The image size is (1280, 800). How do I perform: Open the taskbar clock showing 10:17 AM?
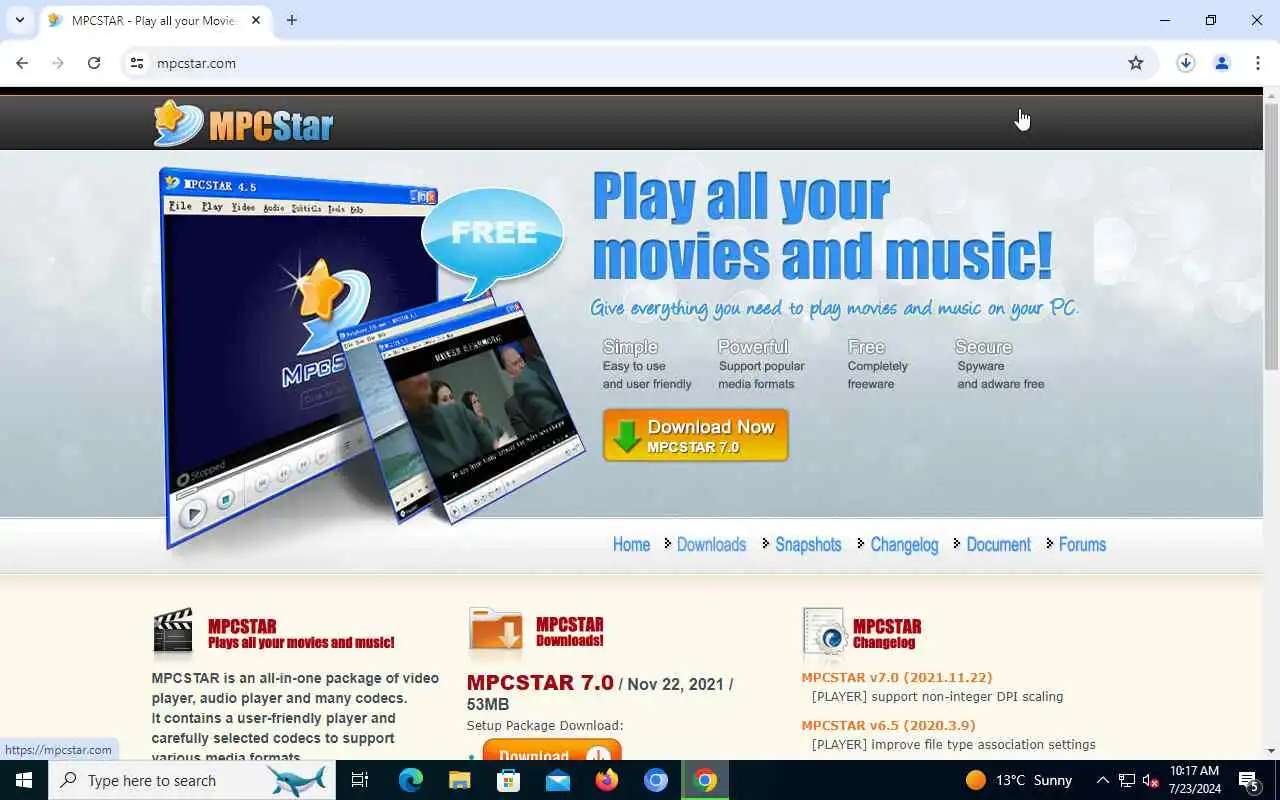pos(1194,780)
